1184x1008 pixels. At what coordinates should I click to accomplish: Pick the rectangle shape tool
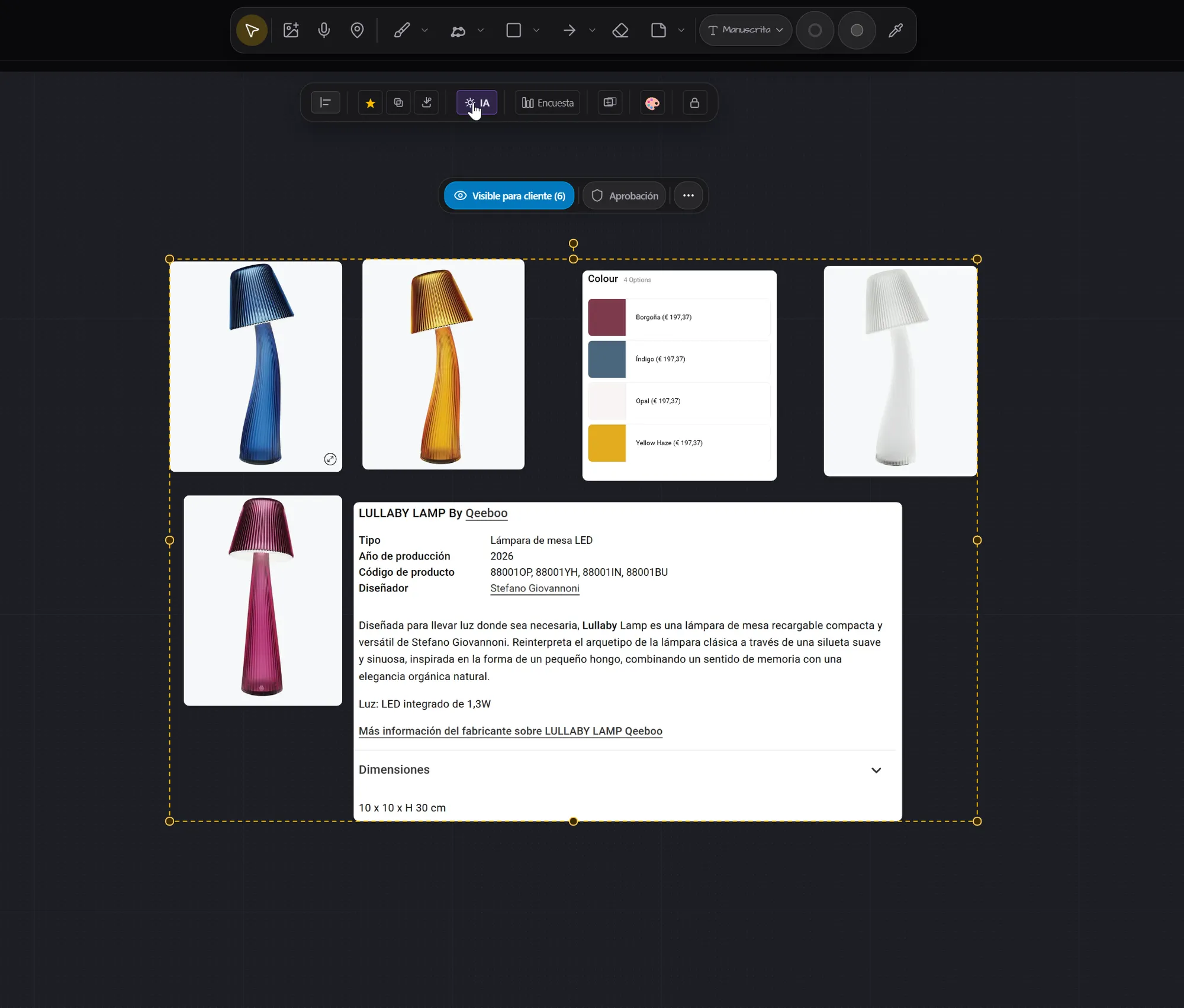click(513, 30)
